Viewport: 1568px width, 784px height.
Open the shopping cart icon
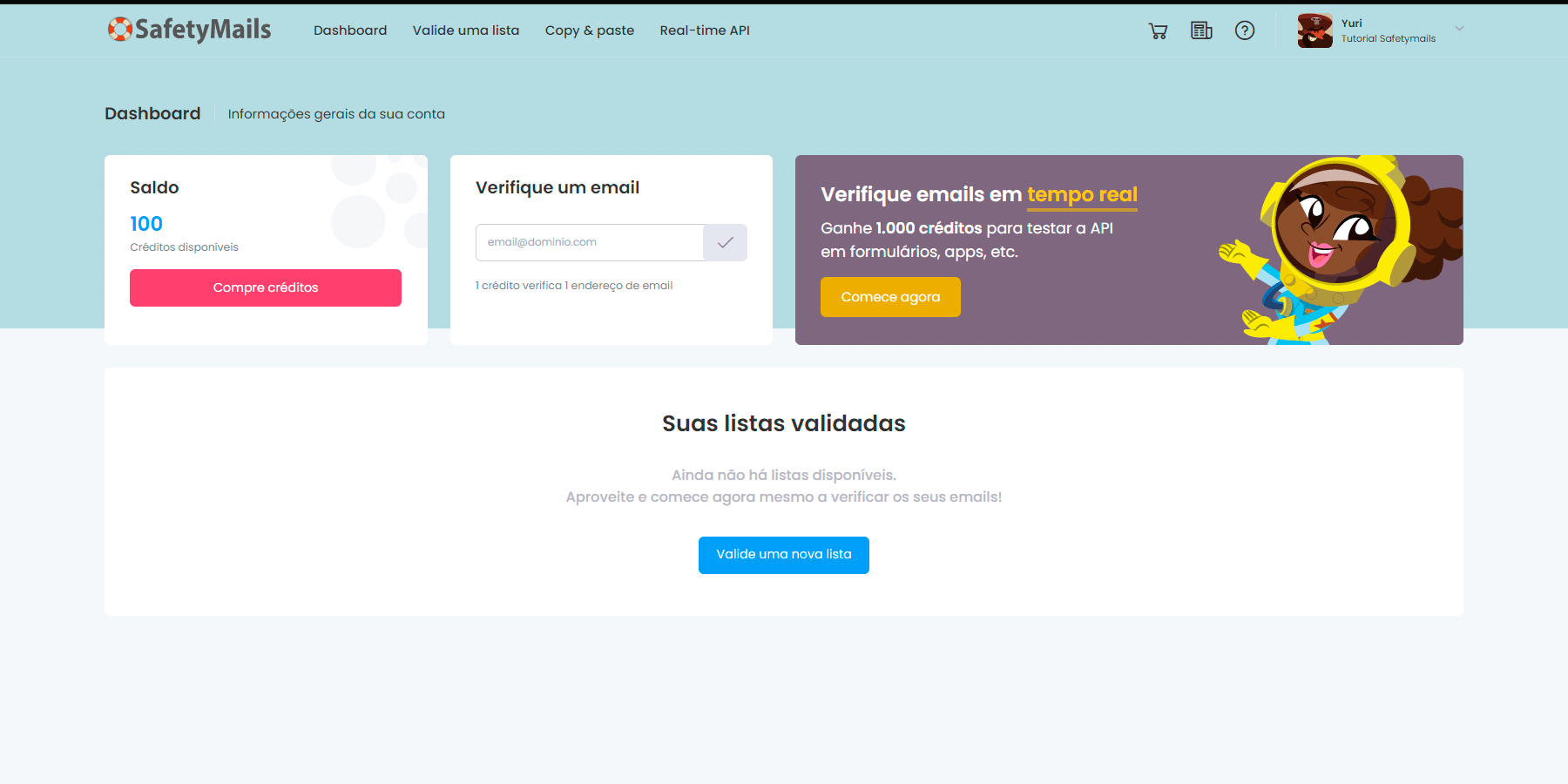point(1158,31)
